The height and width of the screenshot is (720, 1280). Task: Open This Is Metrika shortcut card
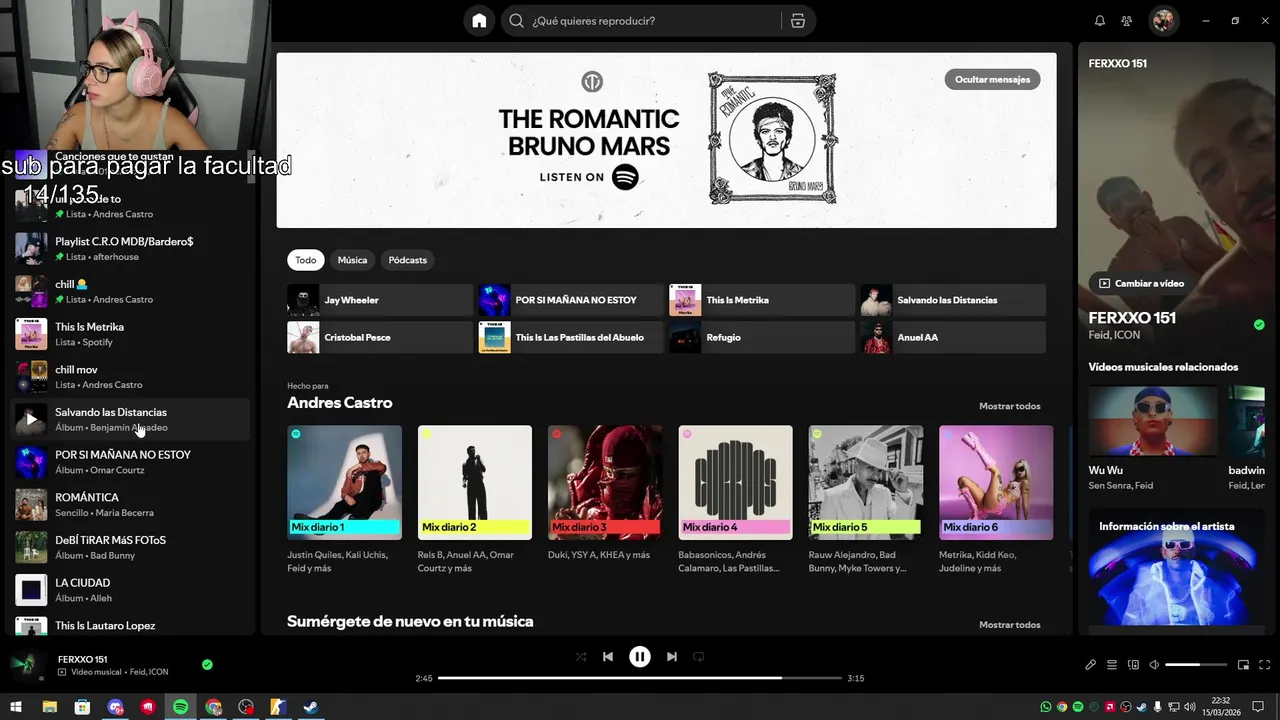pyautogui.click(x=762, y=300)
